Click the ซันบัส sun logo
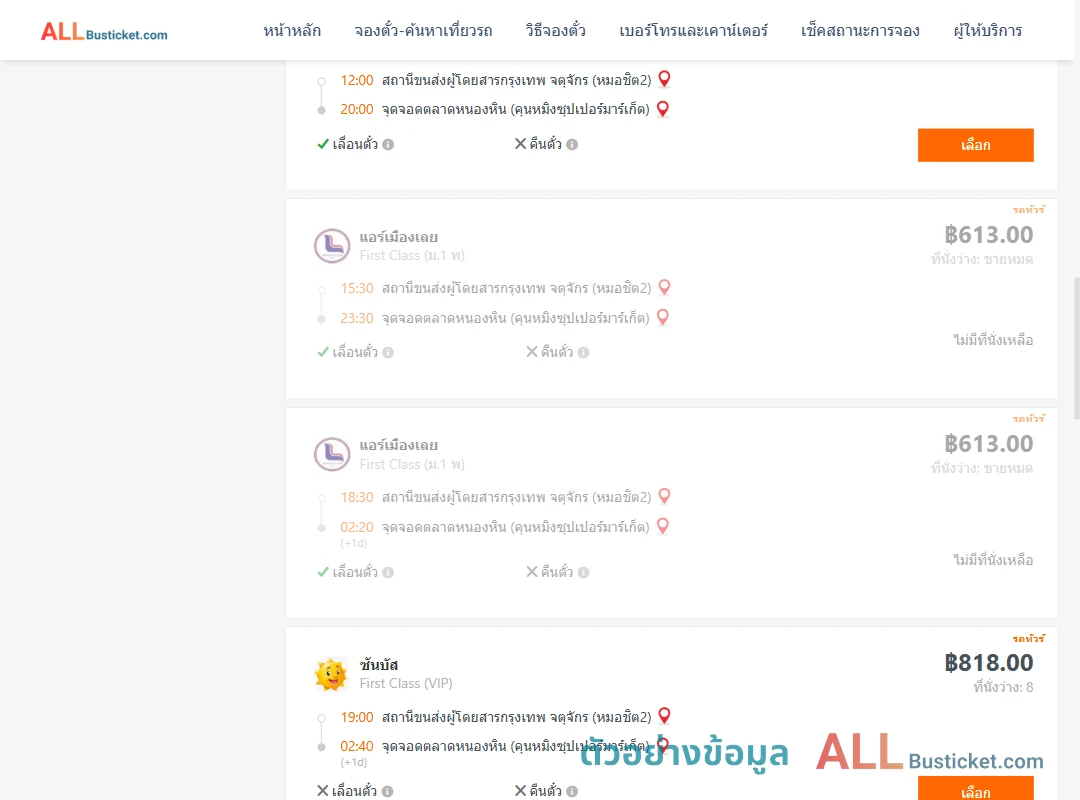 pyautogui.click(x=331, y=674)
